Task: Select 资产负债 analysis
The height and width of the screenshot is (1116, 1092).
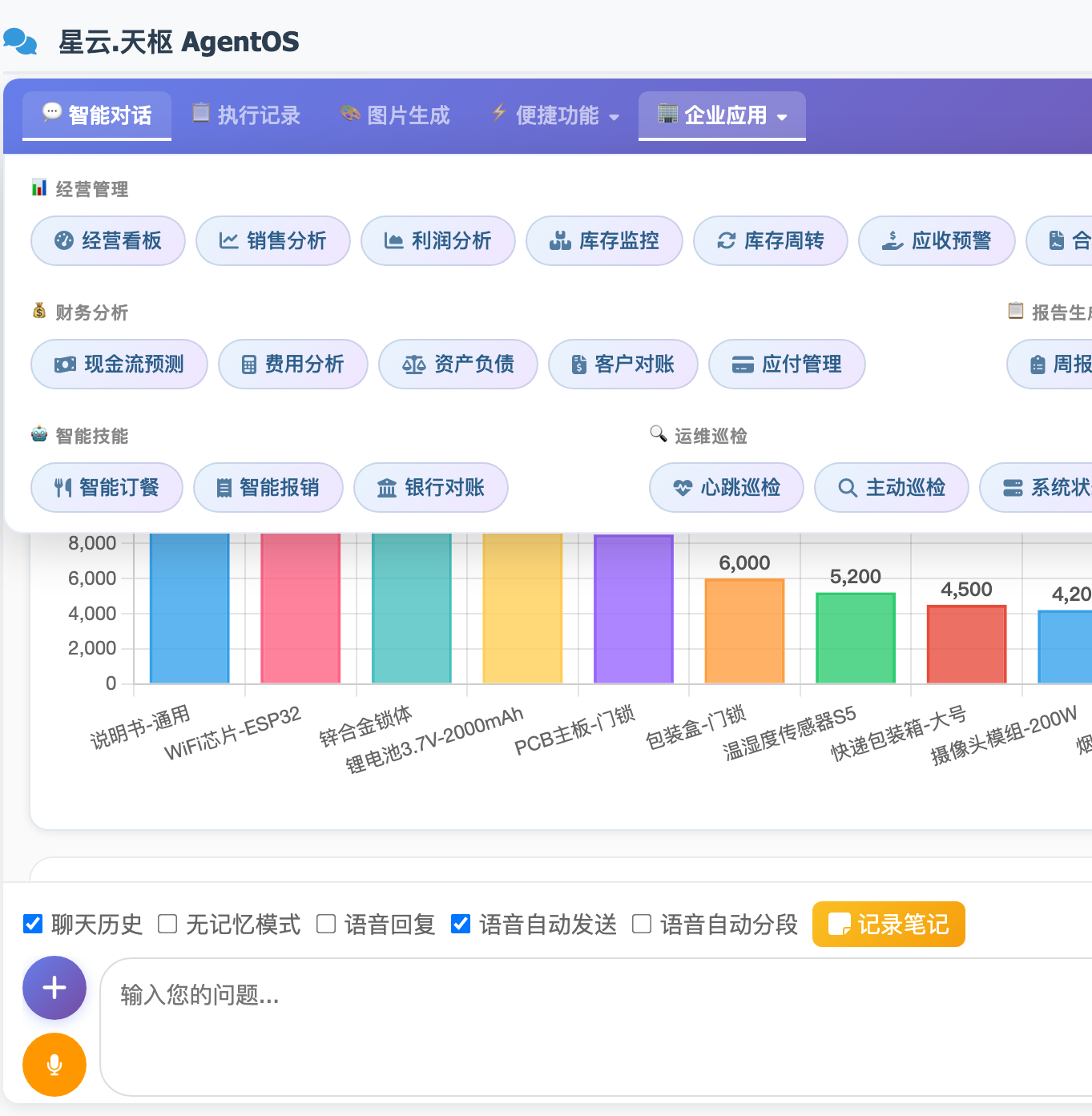Action: point(457,364)
